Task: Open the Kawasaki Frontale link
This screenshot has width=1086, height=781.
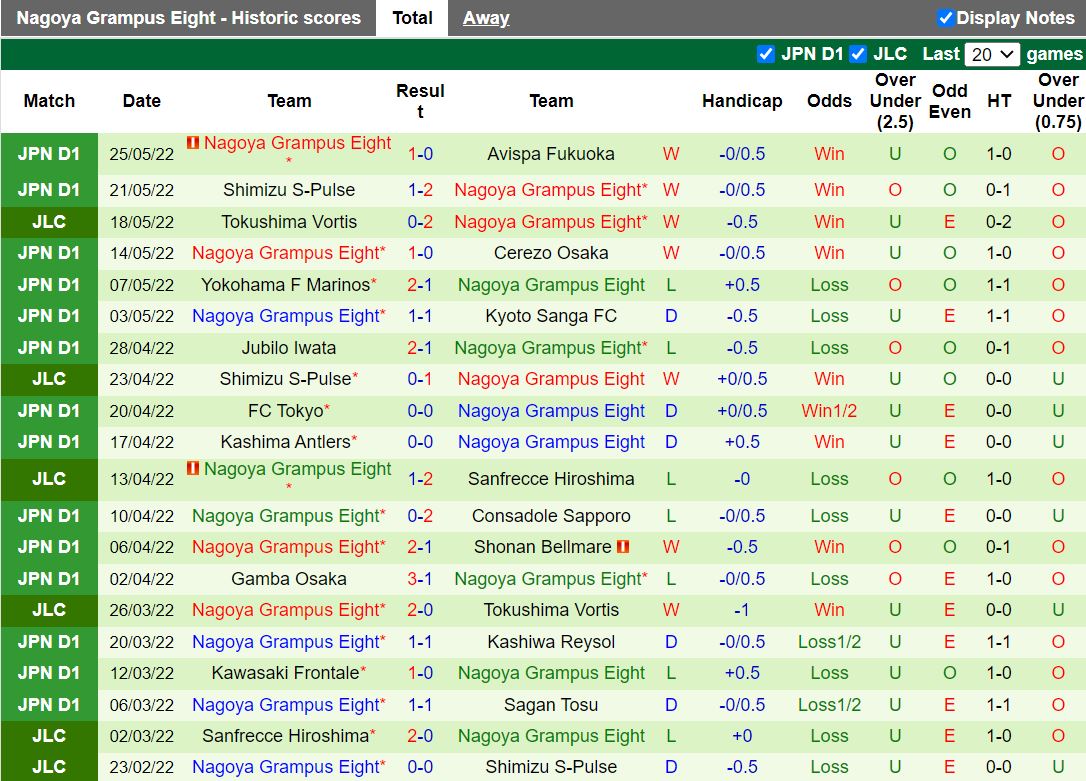Action: pyautogui.click(x=283, y=673)
